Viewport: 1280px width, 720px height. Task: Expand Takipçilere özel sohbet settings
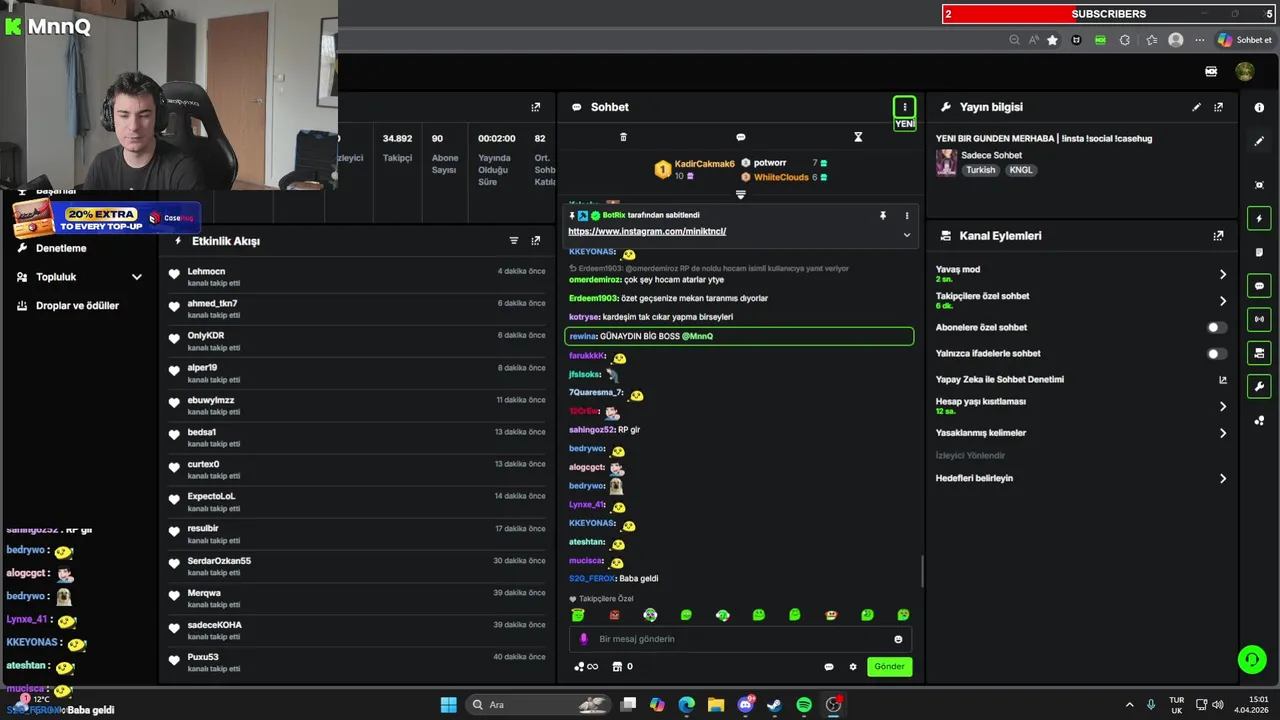[x=1222, y=301]
